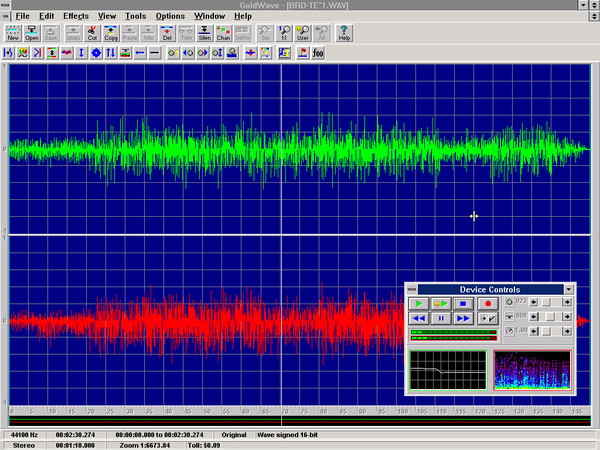The width and height of the screenshot is (600, 450).
Task: Pause playback in Device Controls
Action: (x=441, y=318)
